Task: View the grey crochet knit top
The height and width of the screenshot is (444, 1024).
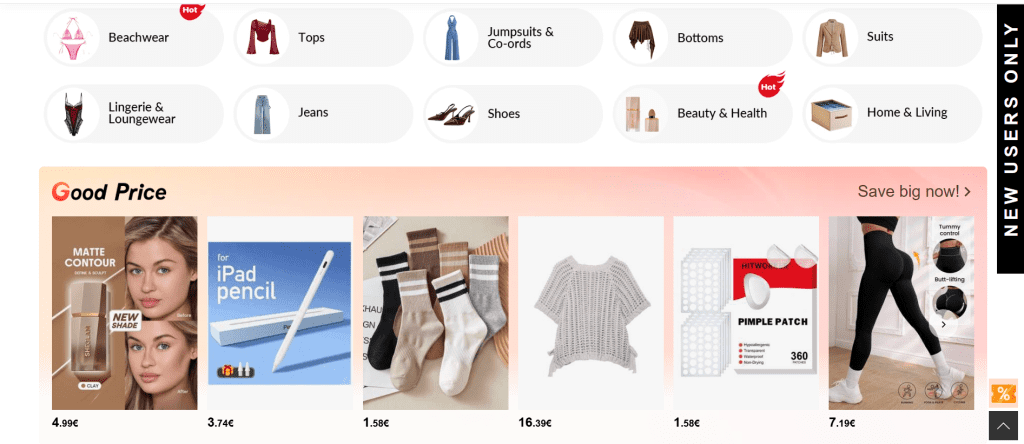Action: (x=591, y=313)
